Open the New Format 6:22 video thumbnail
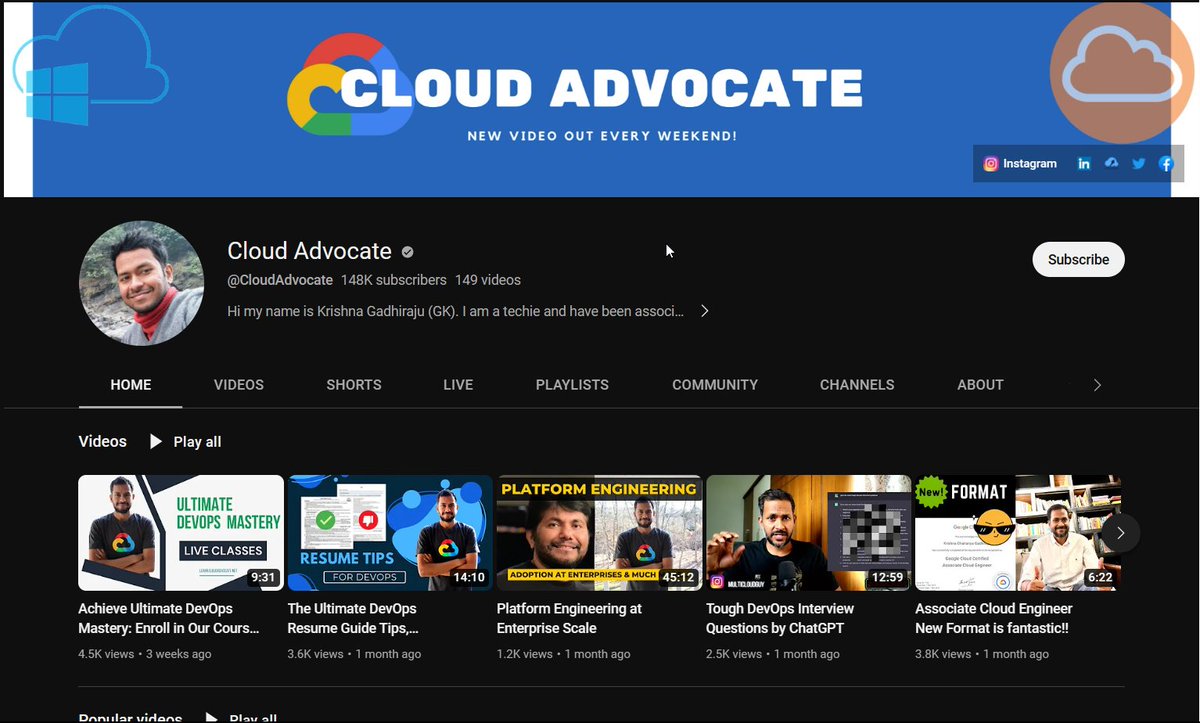Image resolution: width=1200 pixels, height=723 pixels. coord(1018,533)
